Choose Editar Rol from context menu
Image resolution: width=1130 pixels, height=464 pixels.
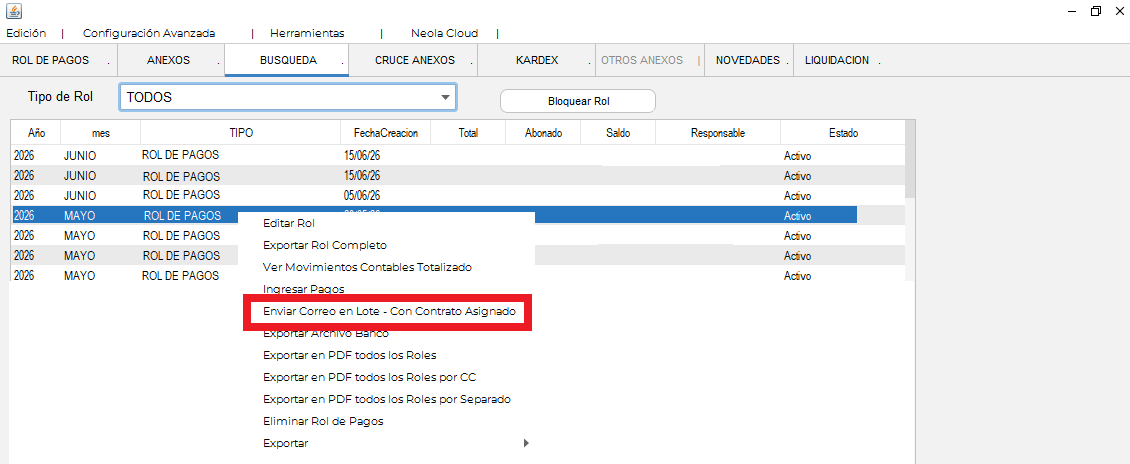[289, 223]
